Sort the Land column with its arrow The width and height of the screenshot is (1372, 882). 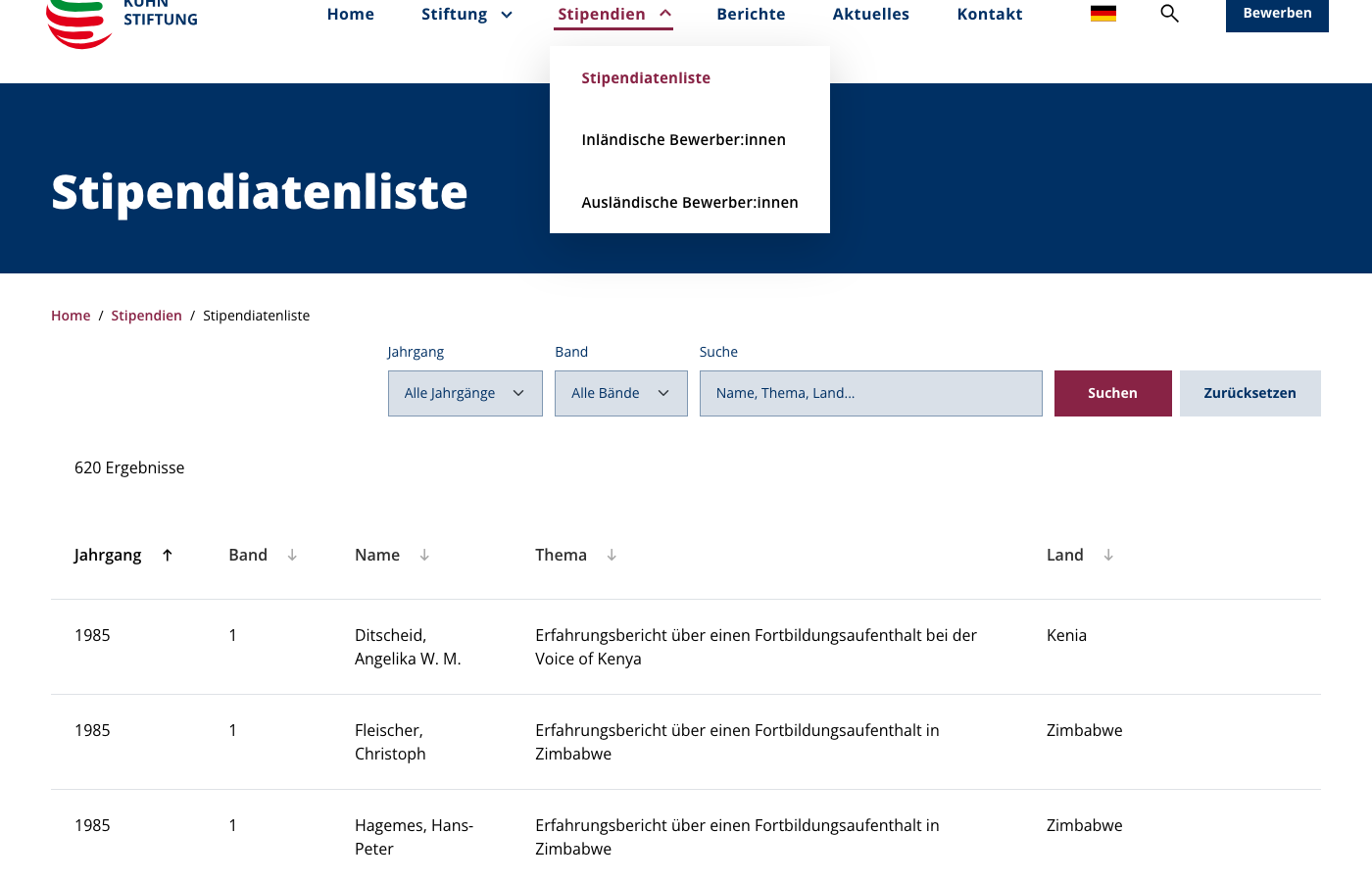pos(1108,555)
